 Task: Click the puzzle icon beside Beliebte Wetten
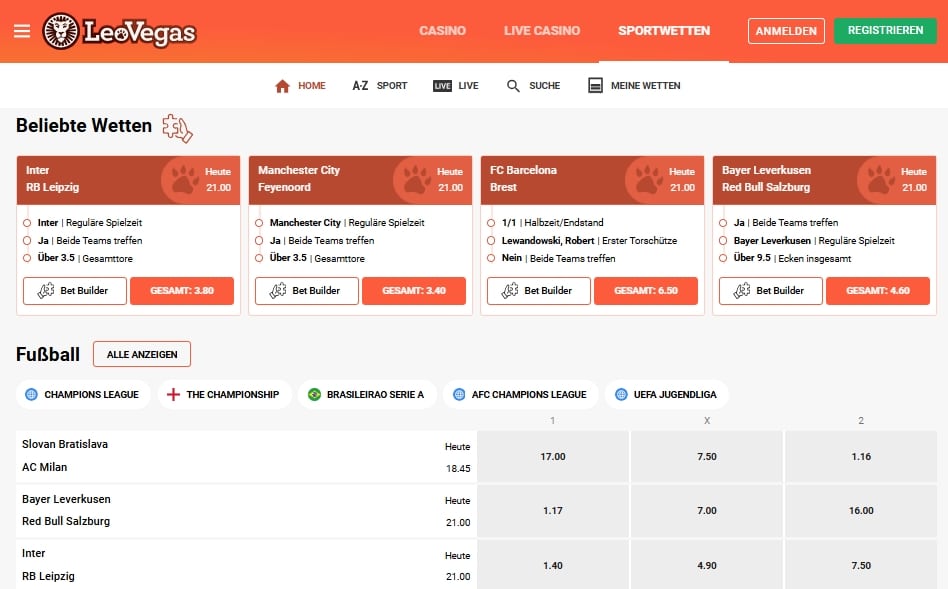(177, 128)
